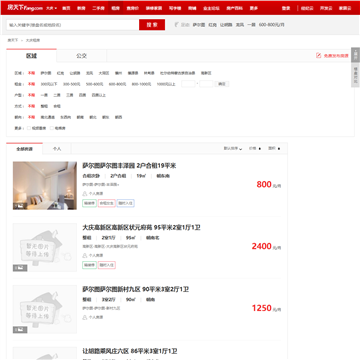Filter rent by 1000元以上
This screenshot has width=360, height=360.
tap(166, 84)
